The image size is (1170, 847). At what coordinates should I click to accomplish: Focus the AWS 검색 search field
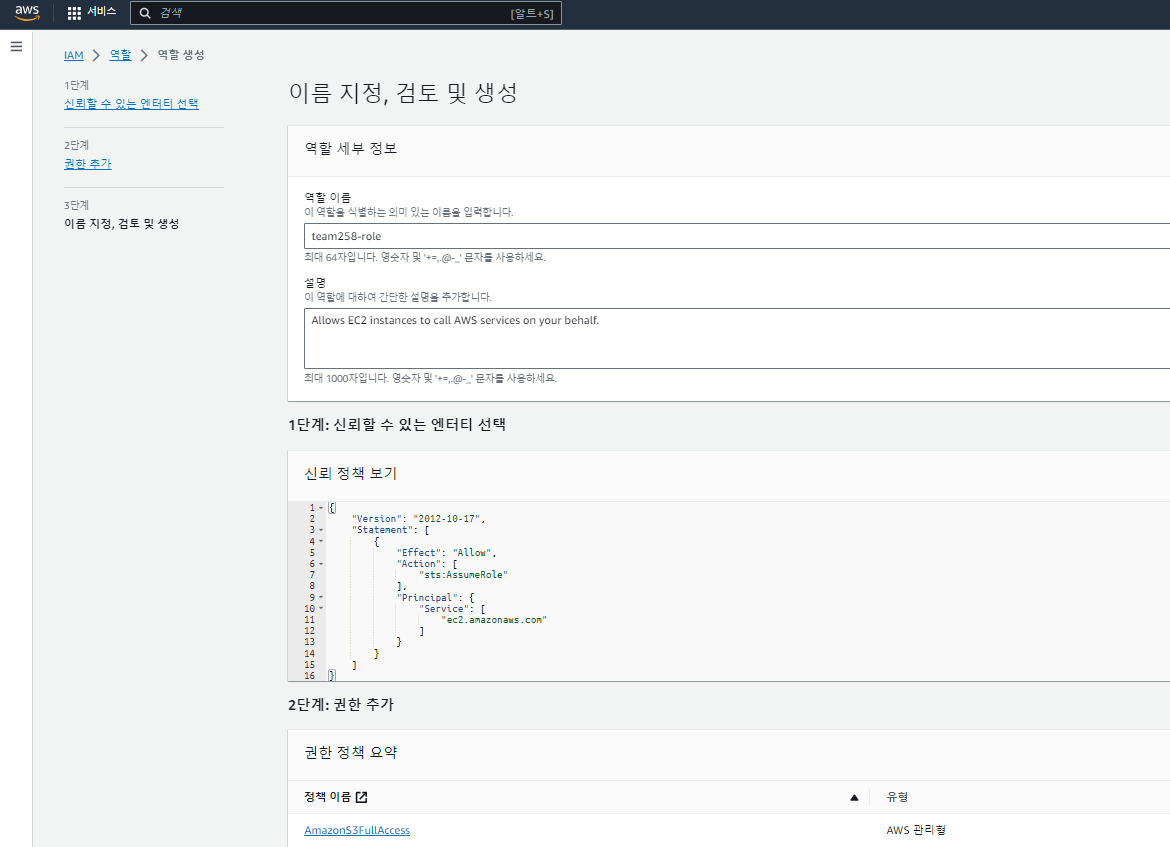tap(345, 13)
